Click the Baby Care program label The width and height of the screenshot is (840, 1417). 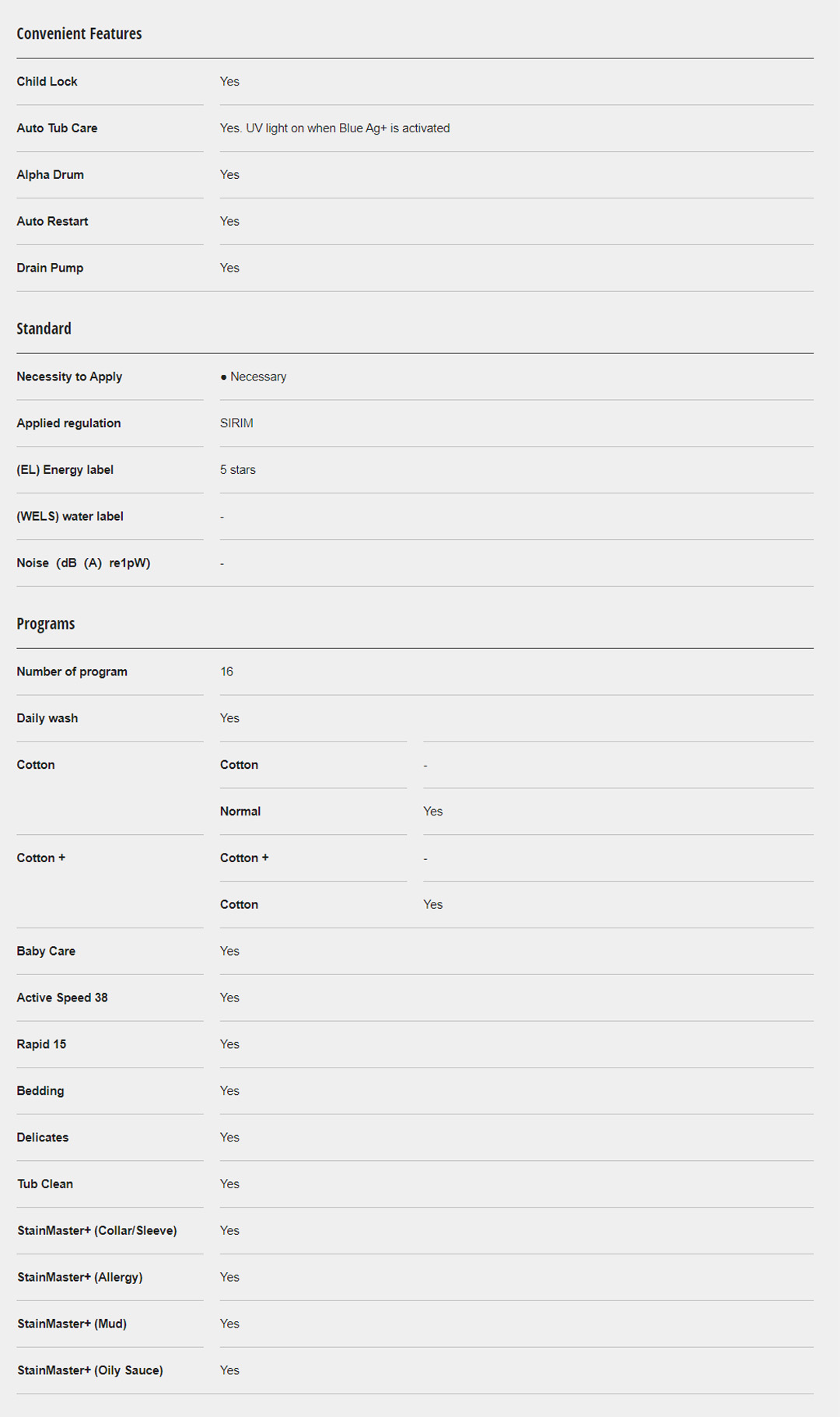[x=46, y=952]
